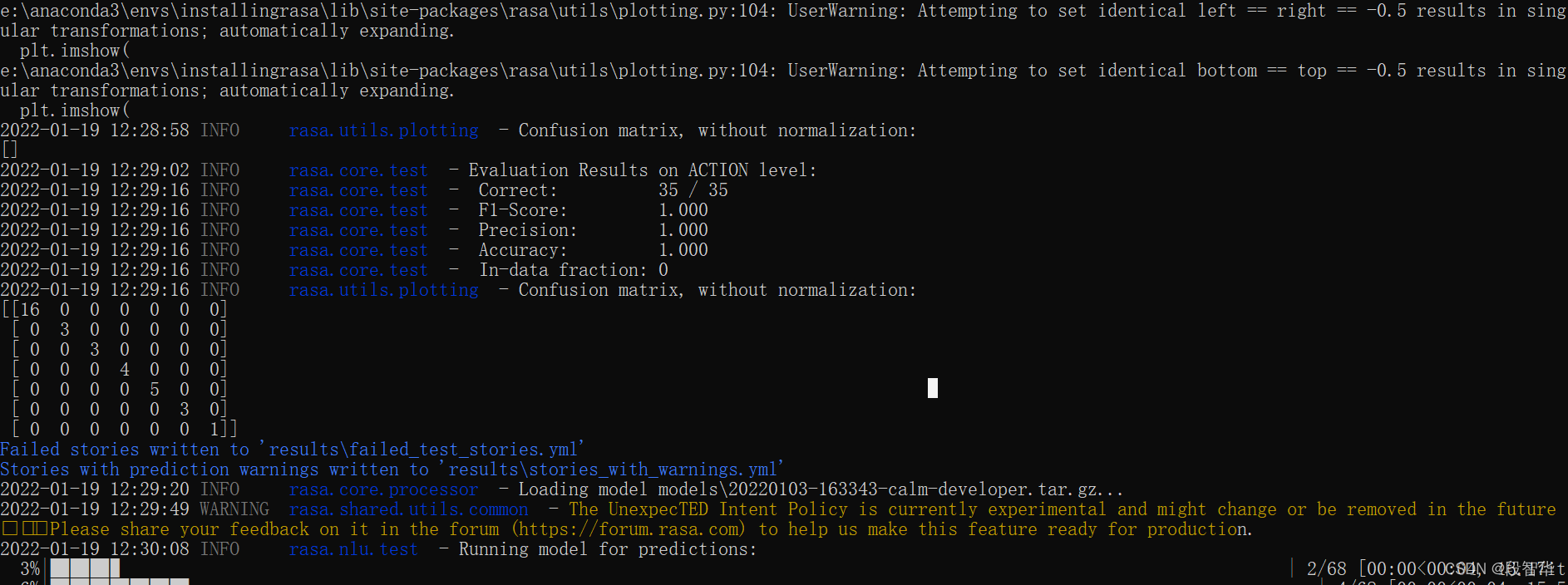Viewport: 1568px width, 585px height.
Task: Click the timestamp '2022-01-19 12:28:58'
Action: click(x=95, y=130)
